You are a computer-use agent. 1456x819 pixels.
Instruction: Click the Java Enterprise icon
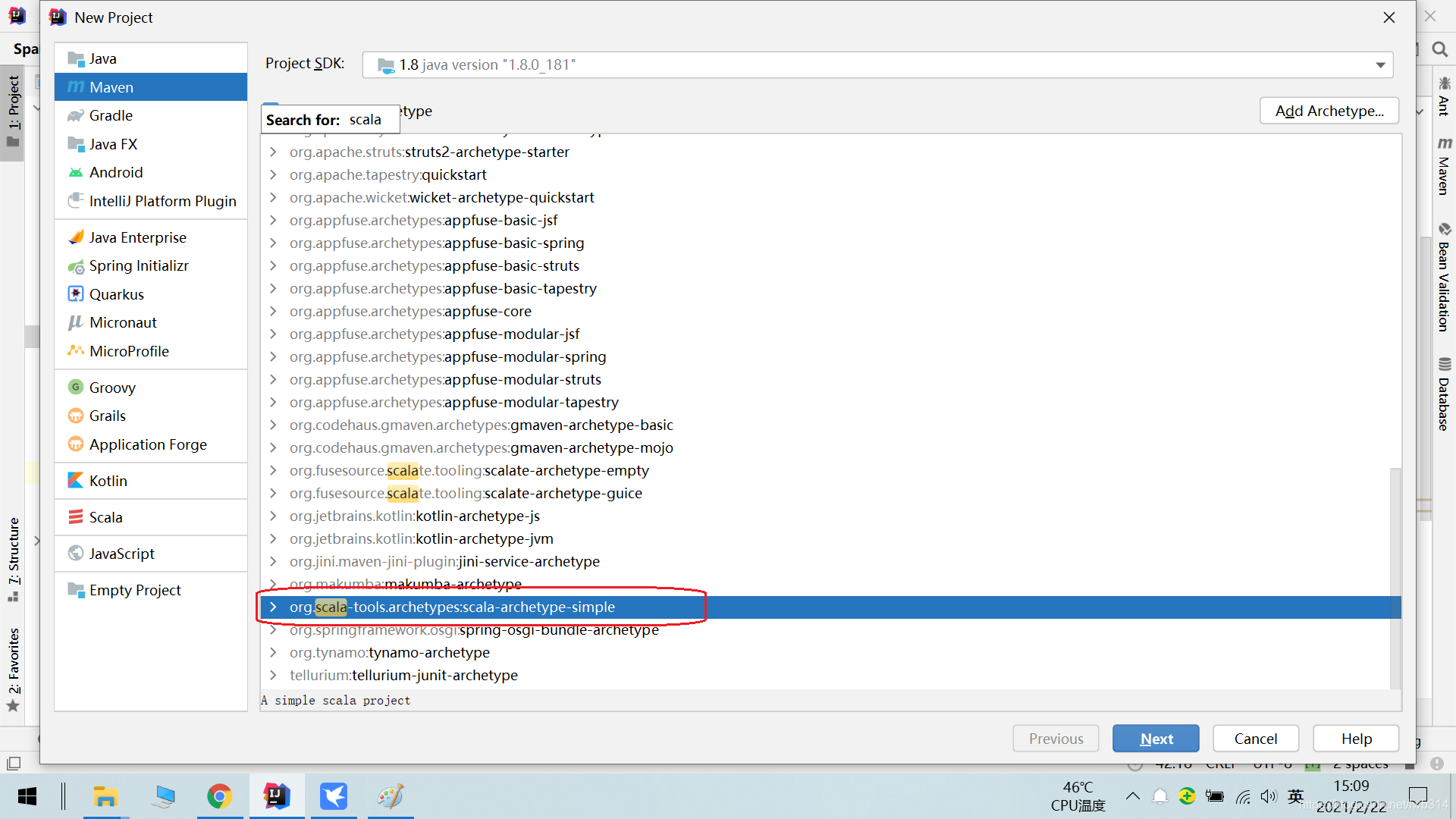[x=76, y=237]
